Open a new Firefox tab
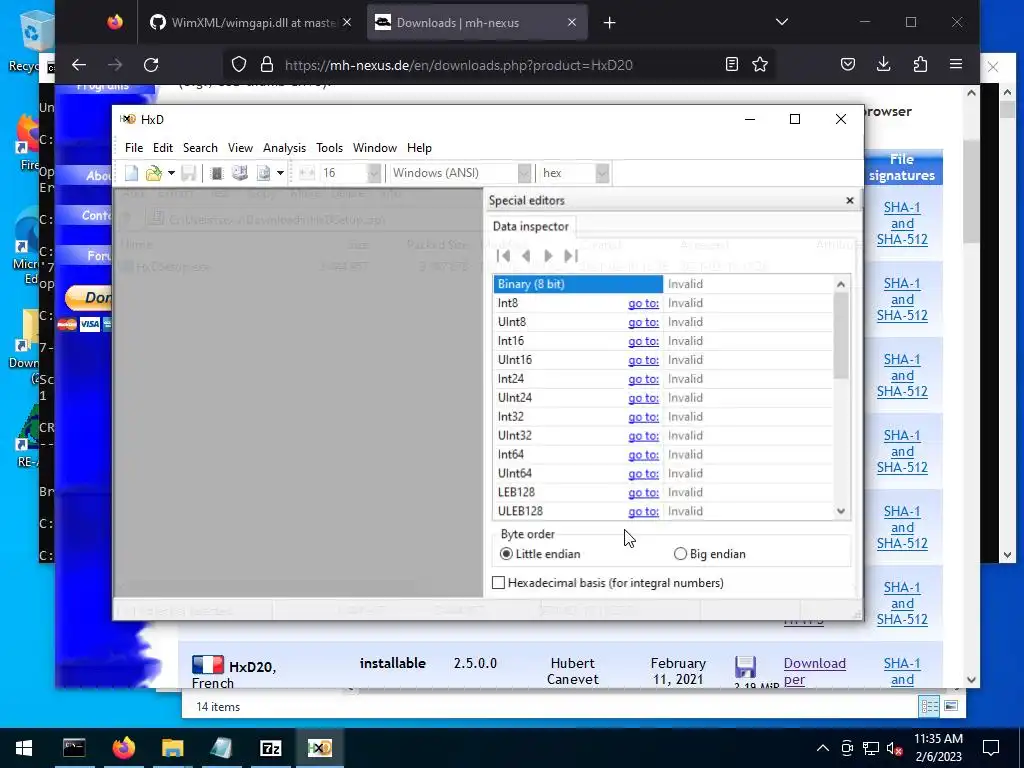The image size is (1024, 768). (x=609, y=23)
